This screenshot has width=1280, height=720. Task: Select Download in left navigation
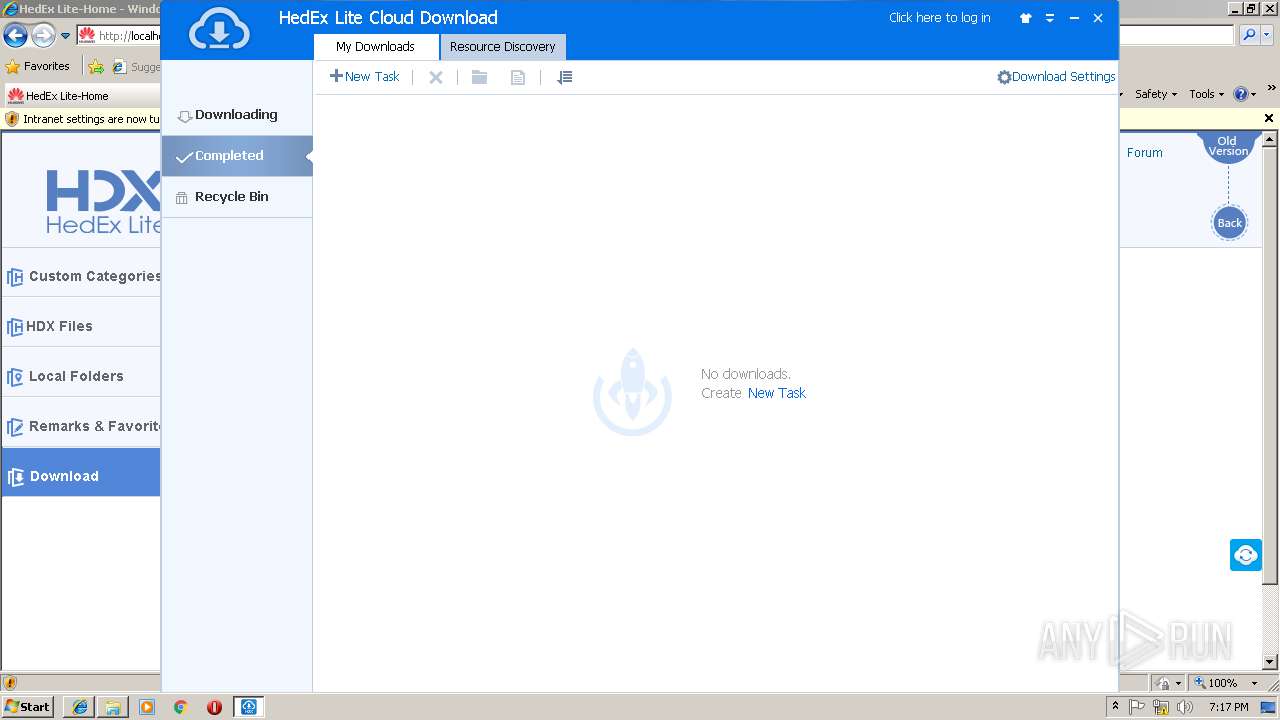[x=81, y=476]
